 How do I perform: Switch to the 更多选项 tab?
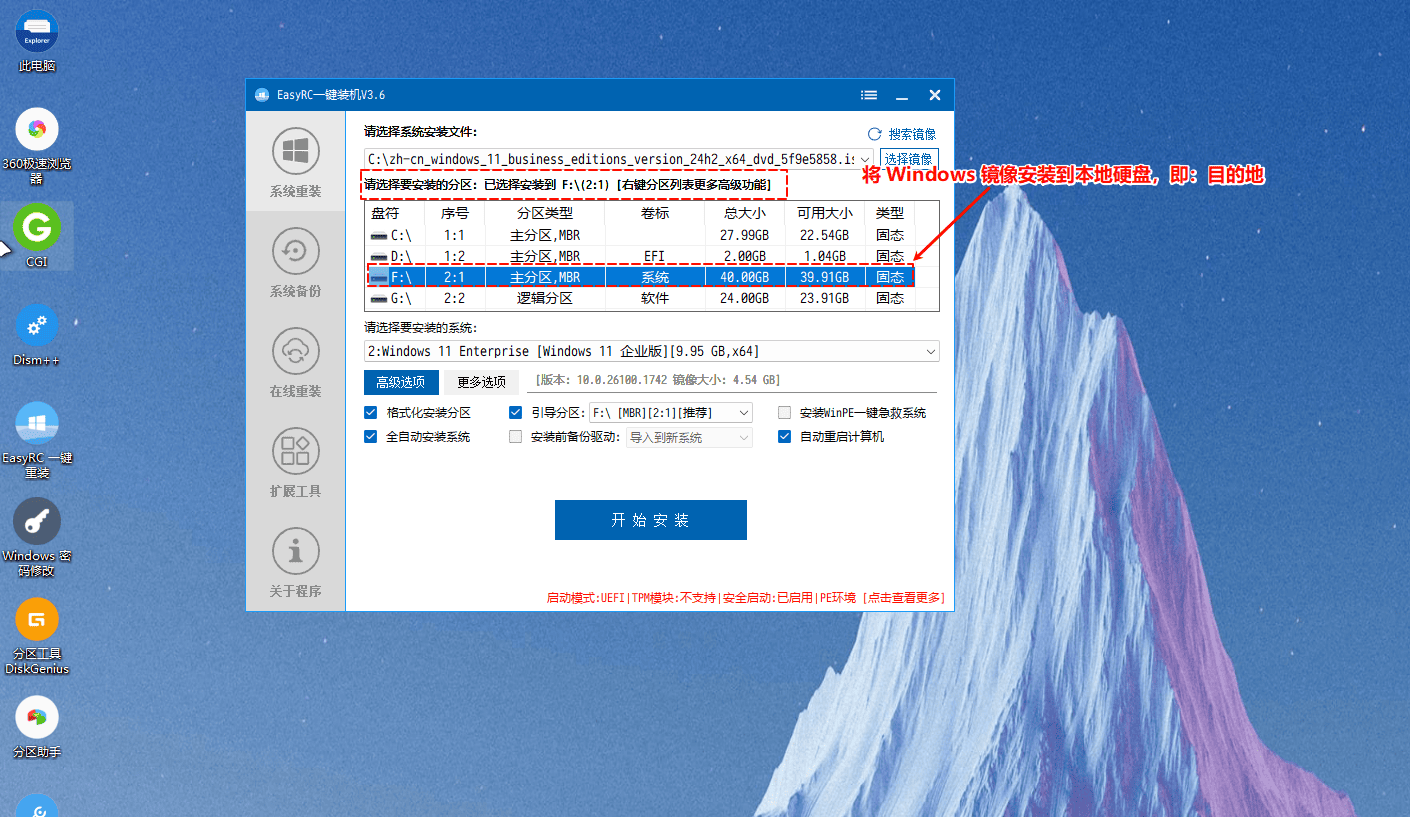[481, 382]
